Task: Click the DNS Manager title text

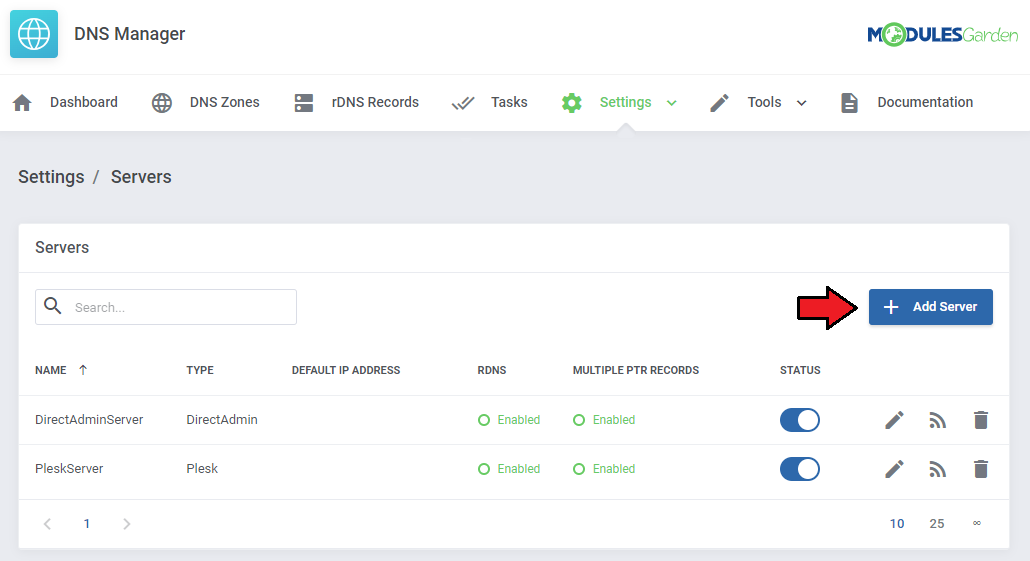Action: point(129,34)
